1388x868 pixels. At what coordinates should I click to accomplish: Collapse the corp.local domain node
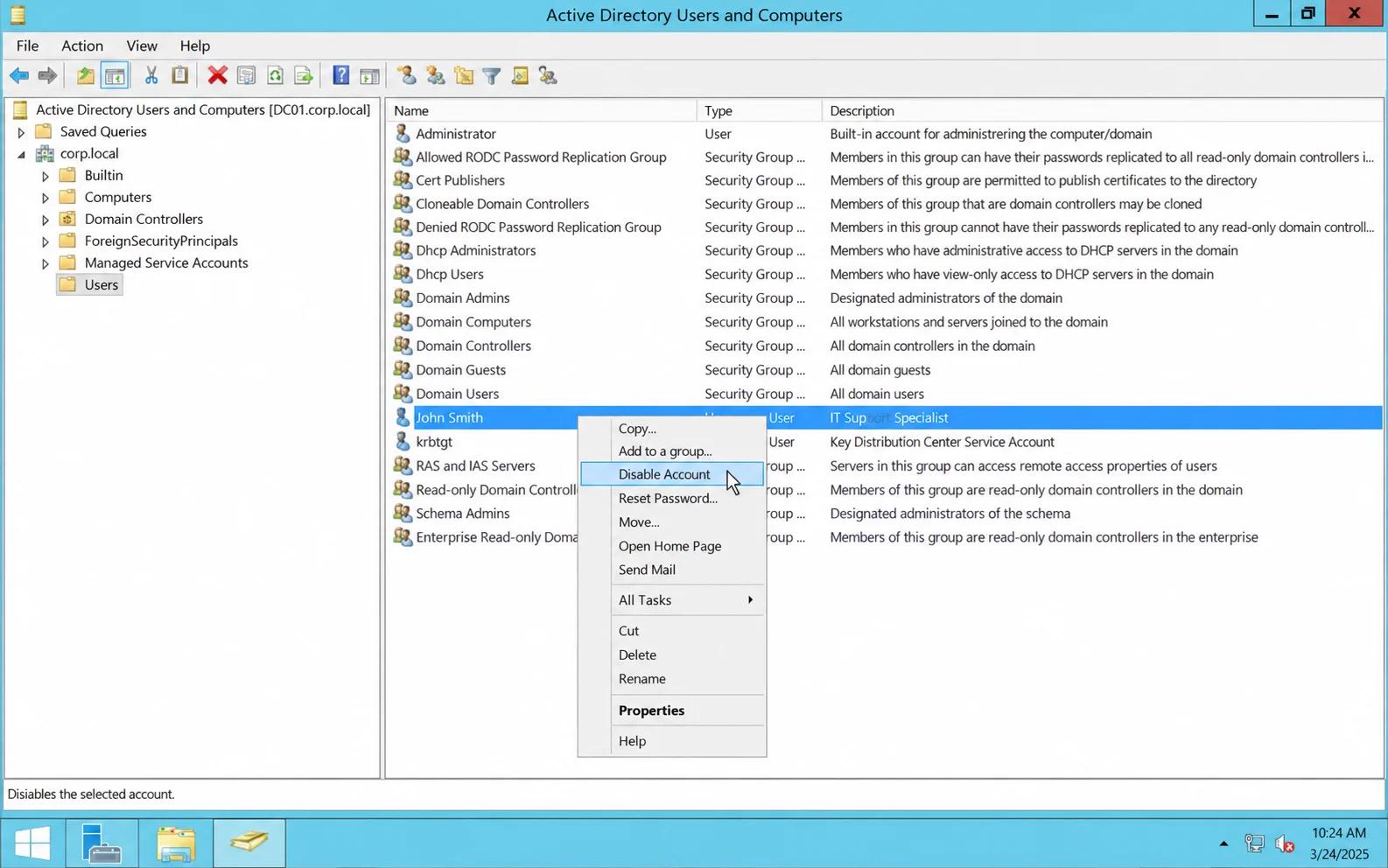[x=21, y=154]
